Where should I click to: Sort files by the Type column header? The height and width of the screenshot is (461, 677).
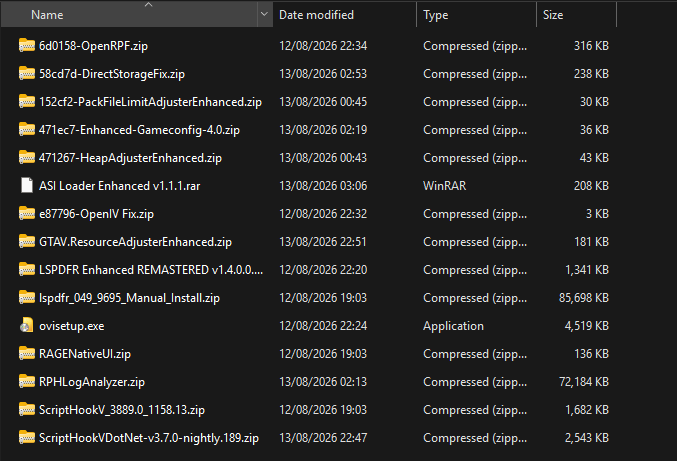tap(436, 15)
